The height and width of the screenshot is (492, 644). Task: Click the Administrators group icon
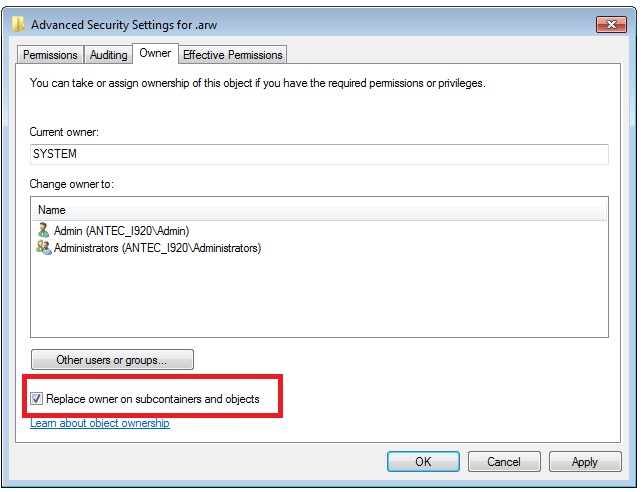[44, 247]
